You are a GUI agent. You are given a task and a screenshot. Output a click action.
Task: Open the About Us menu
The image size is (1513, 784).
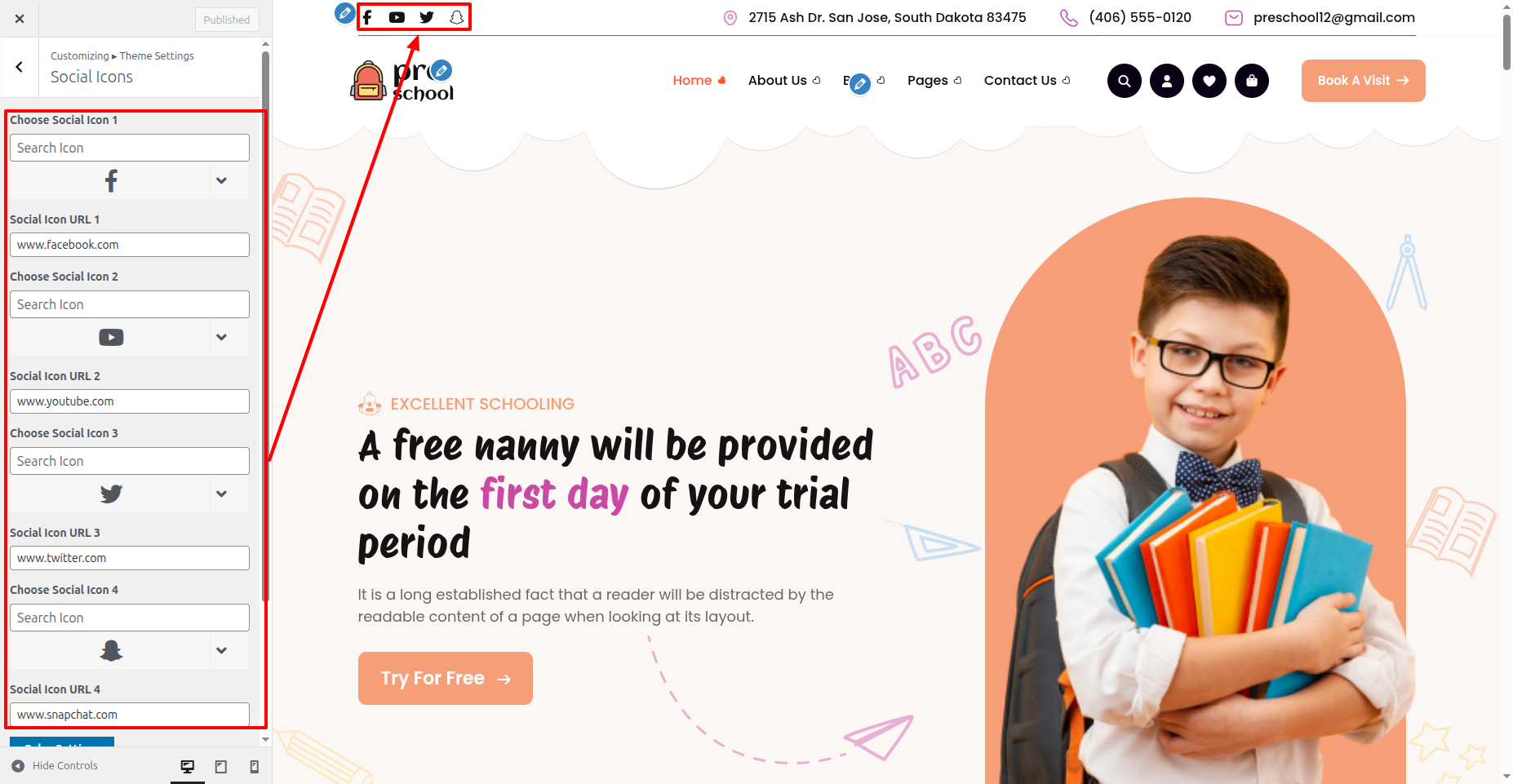(784, 80)
